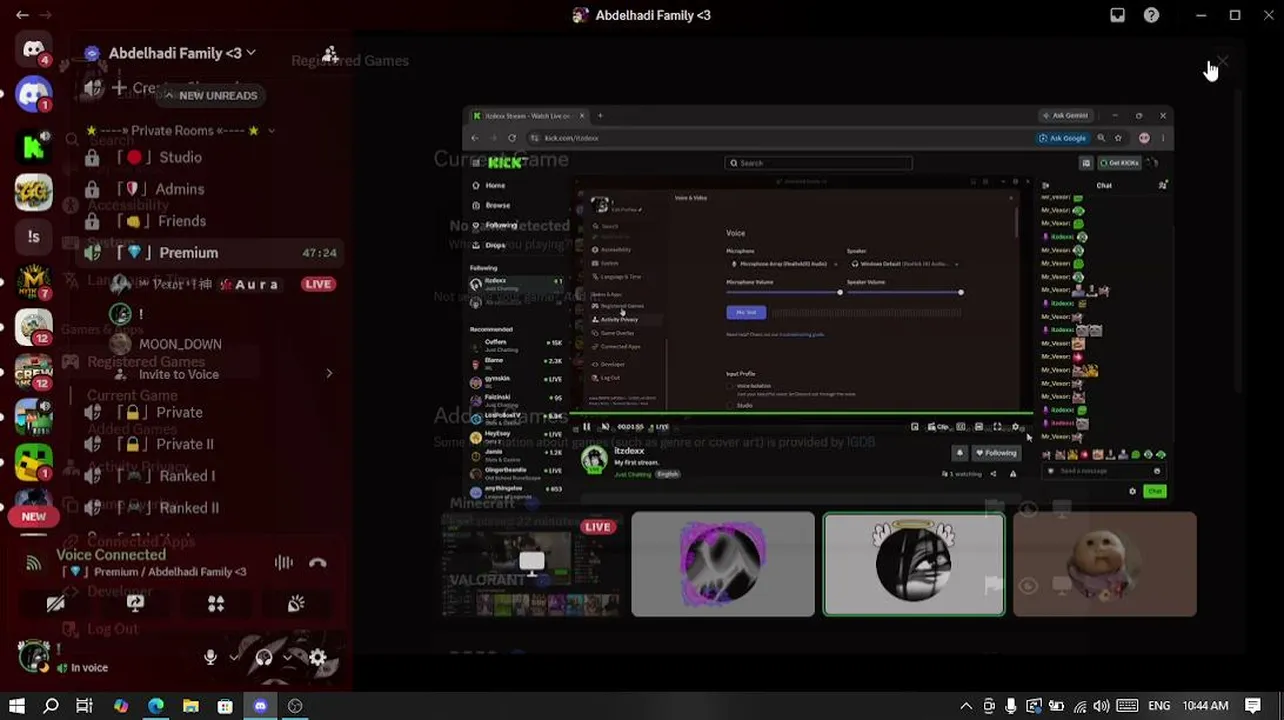Go back with the title bar arrow
1284x720 pixels.
(x=22, y=15)
